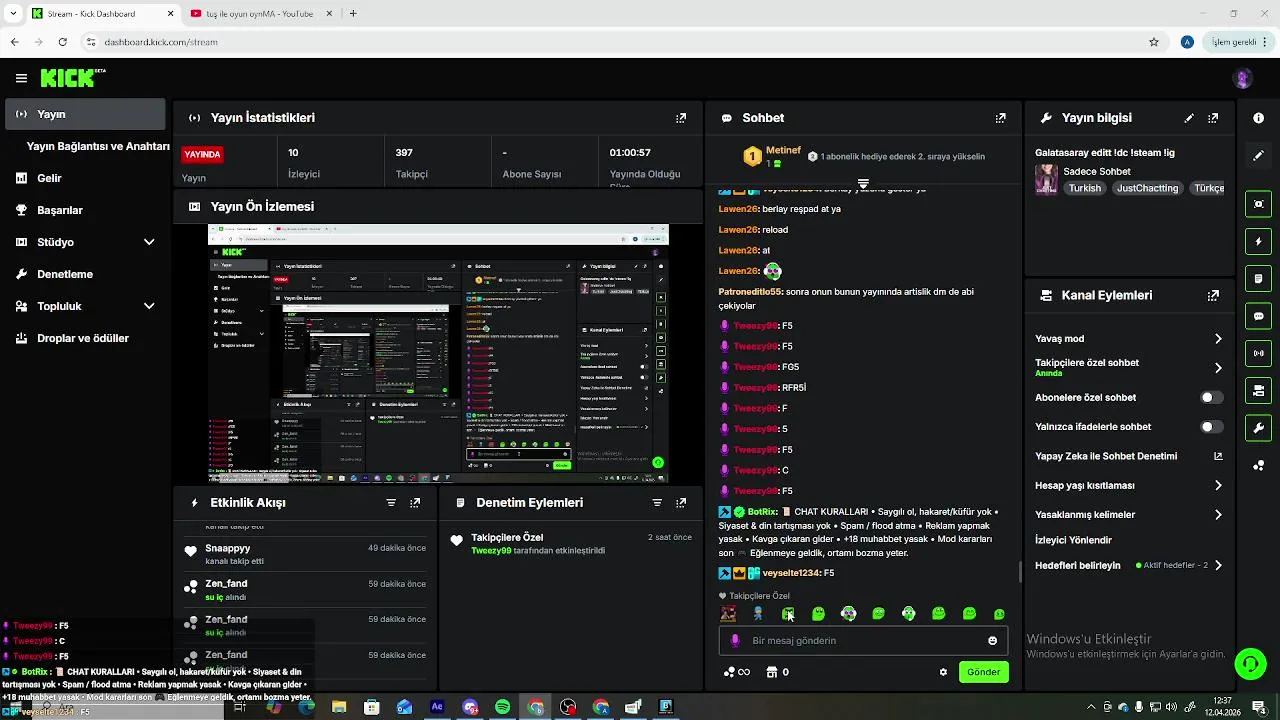The height and width of the screenshot is (720, 1280).
Task: Click the JustChatting tag
Action: tap(1147, 188)
